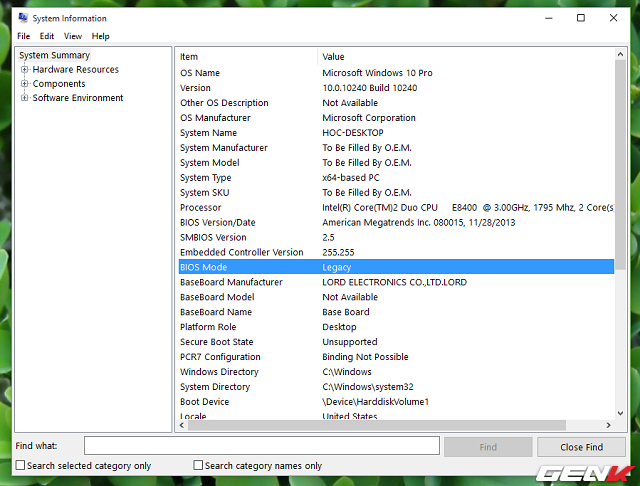Select the Platform Role row
The width and height of the screenshot is (640, 486).
point(396,327)
